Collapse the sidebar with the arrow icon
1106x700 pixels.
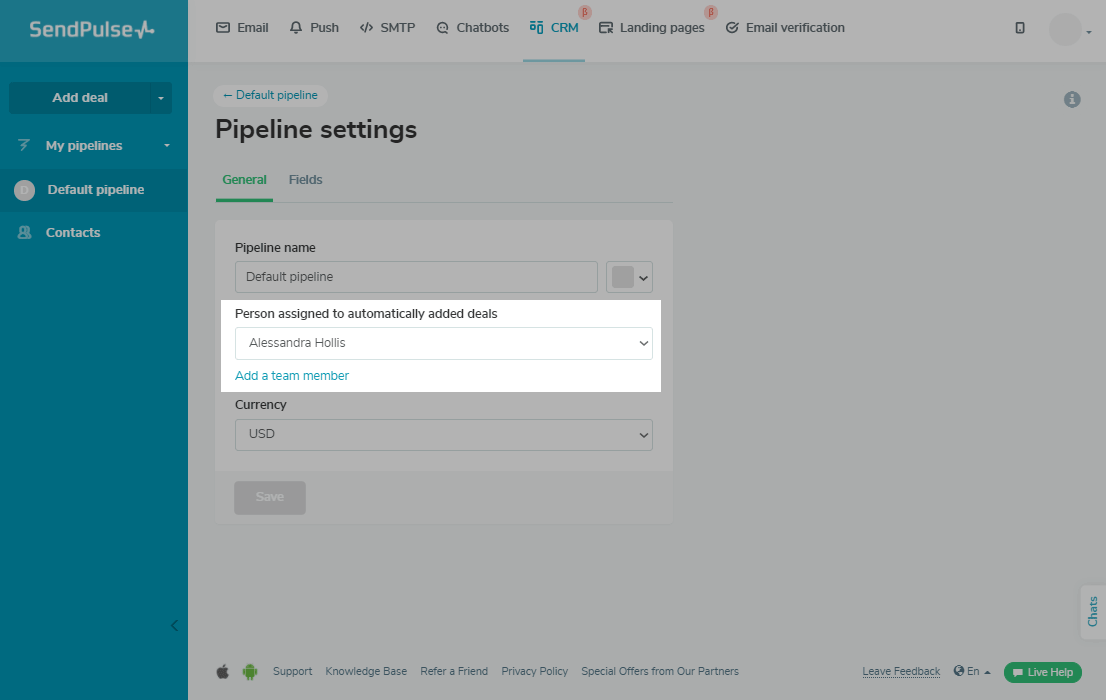[174, 626]
